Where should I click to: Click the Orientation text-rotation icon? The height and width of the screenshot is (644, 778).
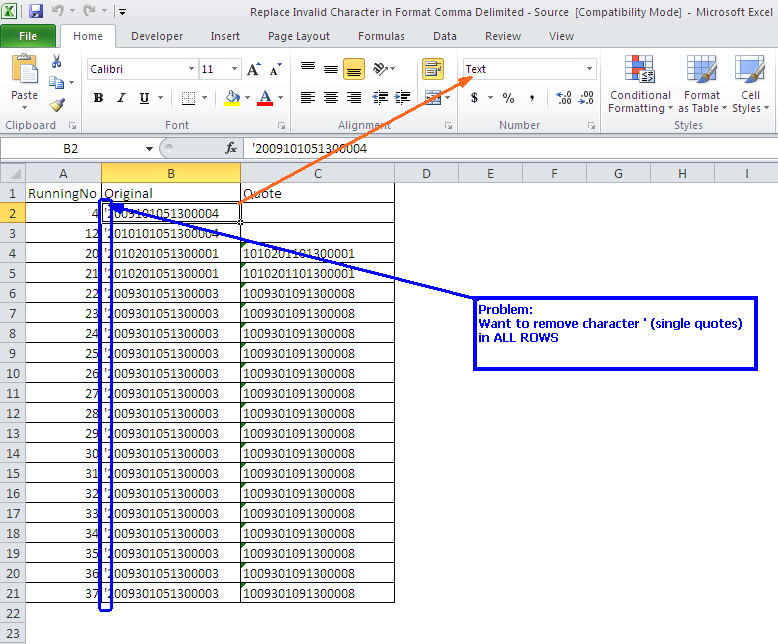click(x=380, y=69)
